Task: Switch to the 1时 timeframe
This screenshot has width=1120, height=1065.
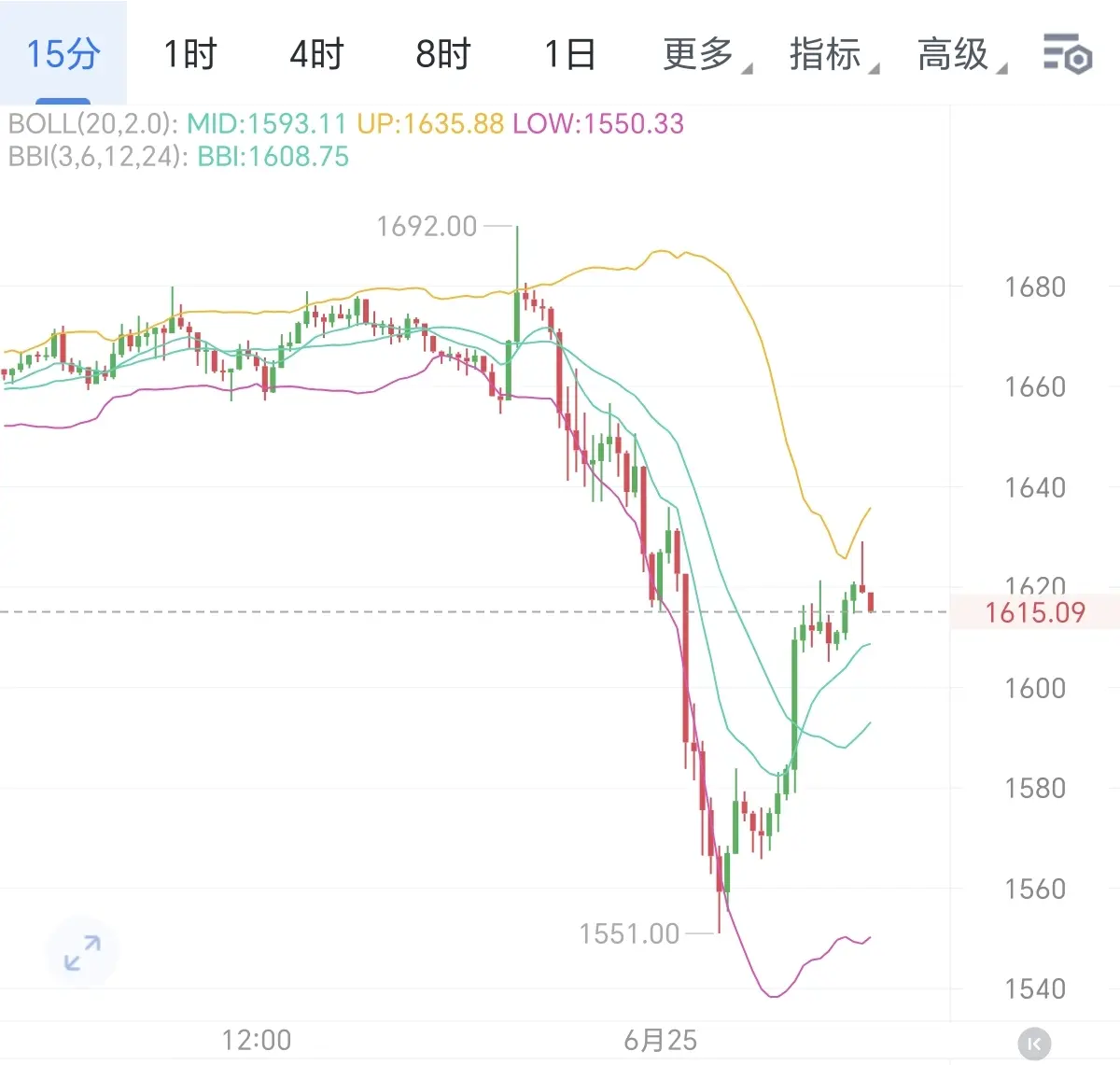Action: (190, 54)
